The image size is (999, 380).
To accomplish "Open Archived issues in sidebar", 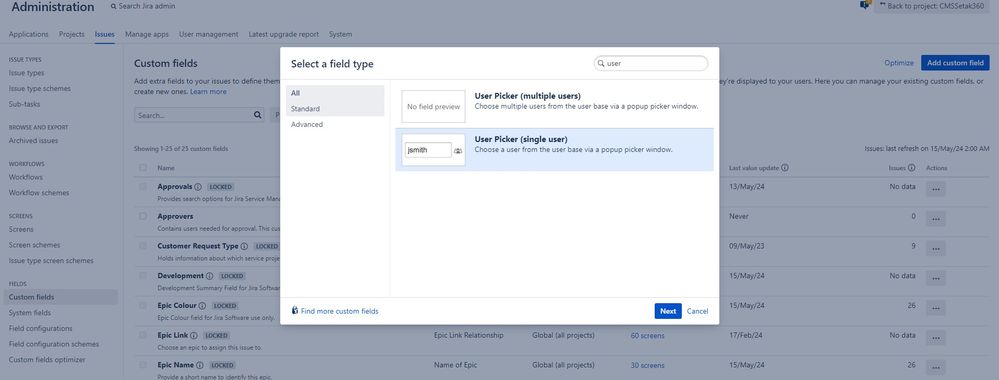I will coord(33,141).
